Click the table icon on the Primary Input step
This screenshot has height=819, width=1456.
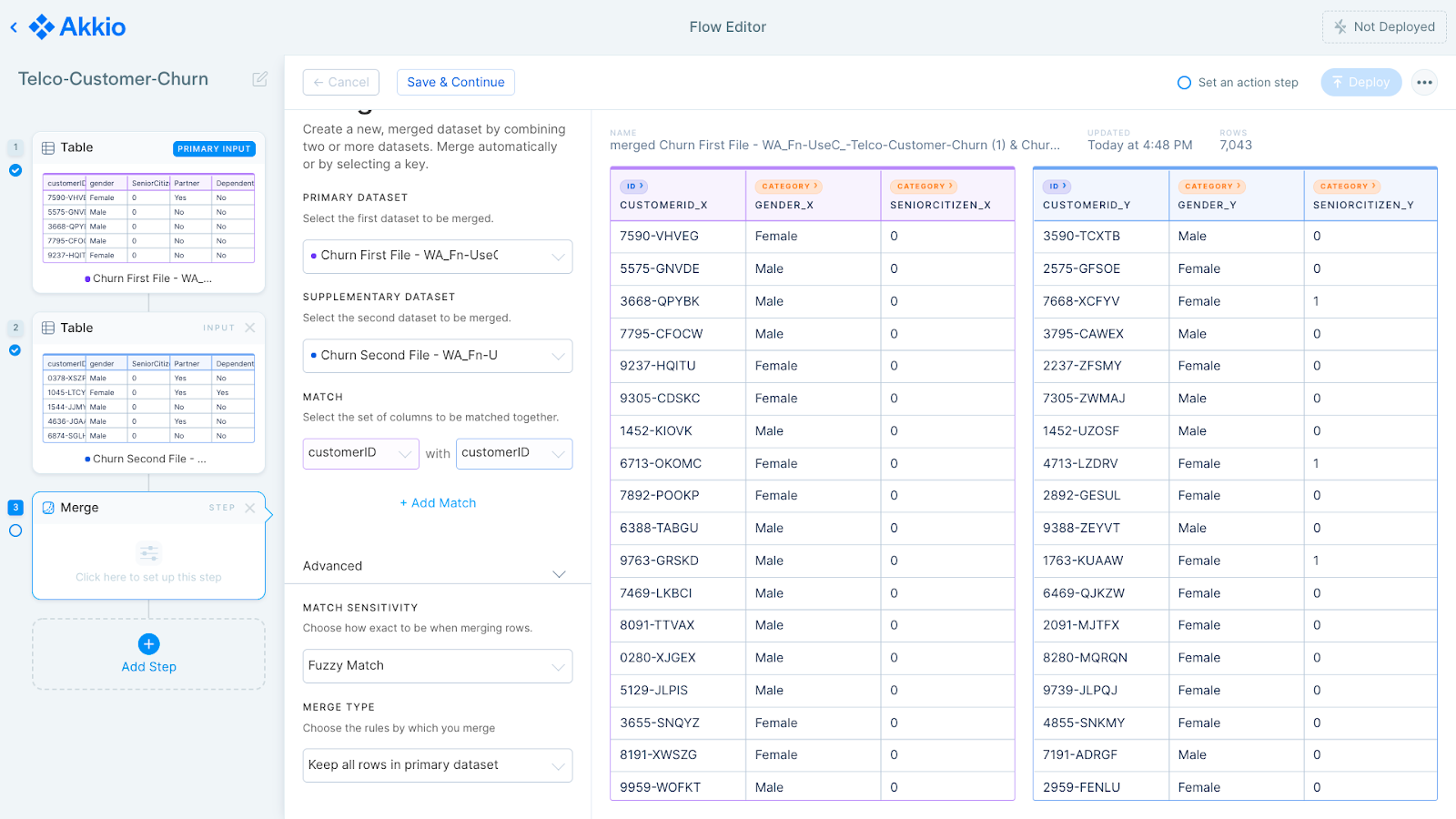[50, 147]
